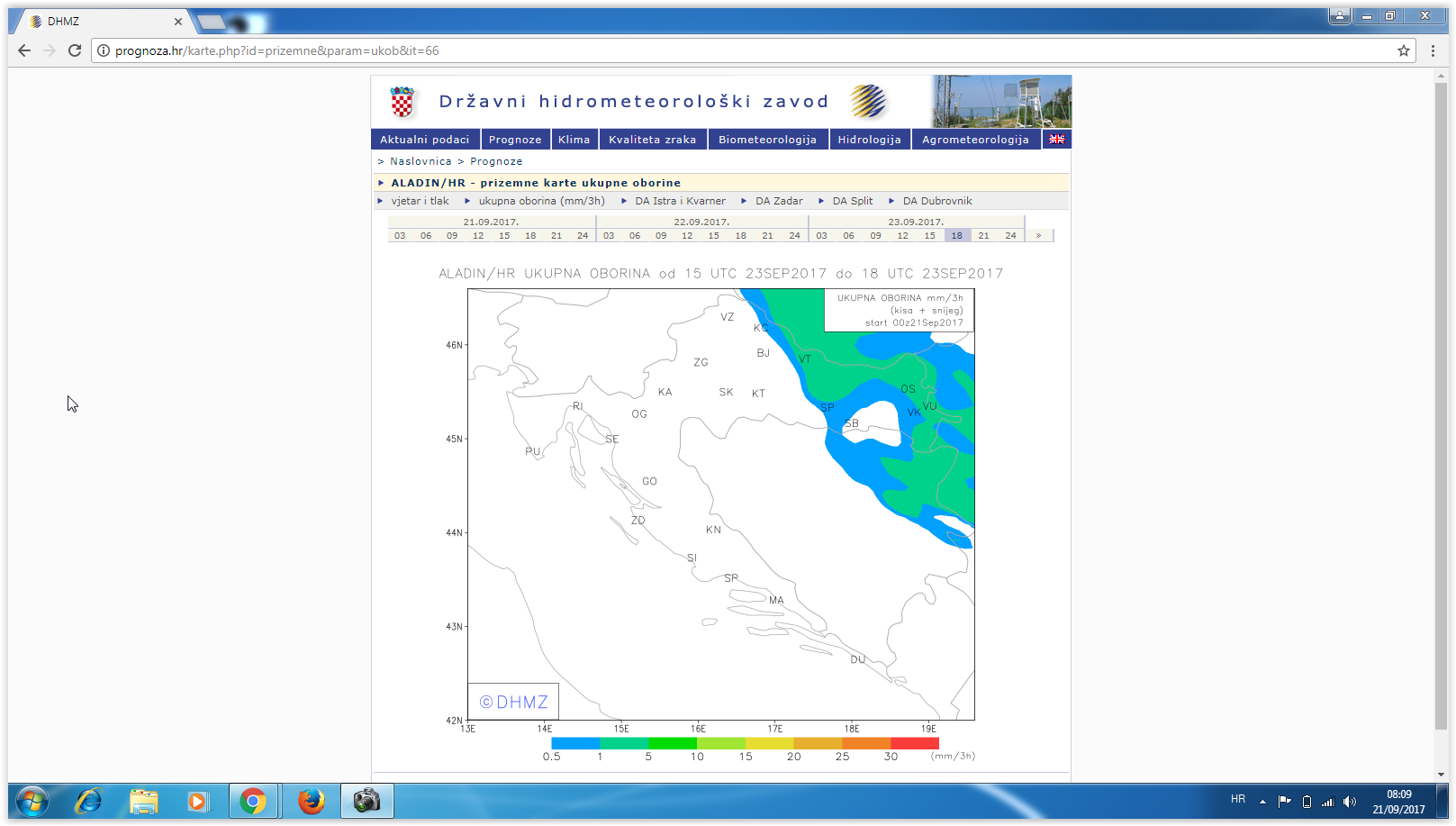Open Internet Explorer from the taskbar
Viewport: 1456px width, 826px height.
coord(88,800)
